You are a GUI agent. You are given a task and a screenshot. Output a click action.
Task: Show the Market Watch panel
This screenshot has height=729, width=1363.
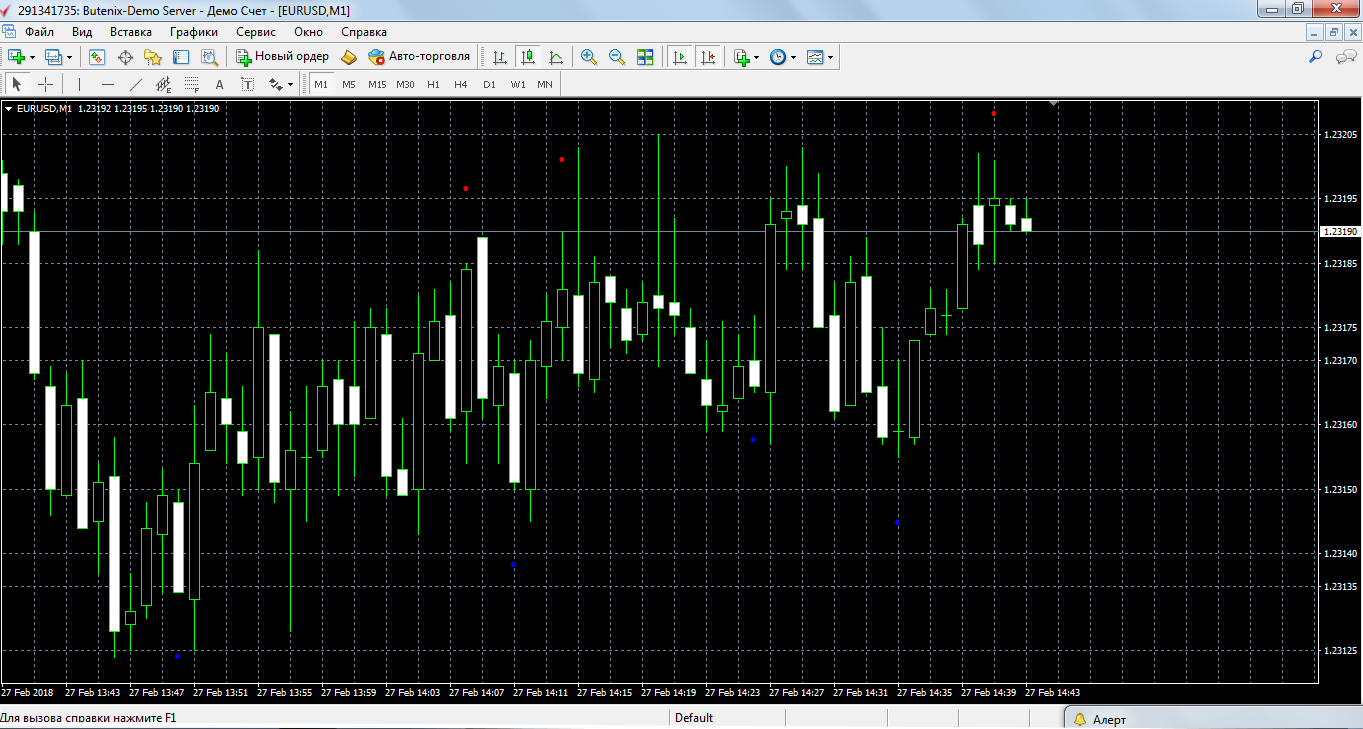[98, 57]
